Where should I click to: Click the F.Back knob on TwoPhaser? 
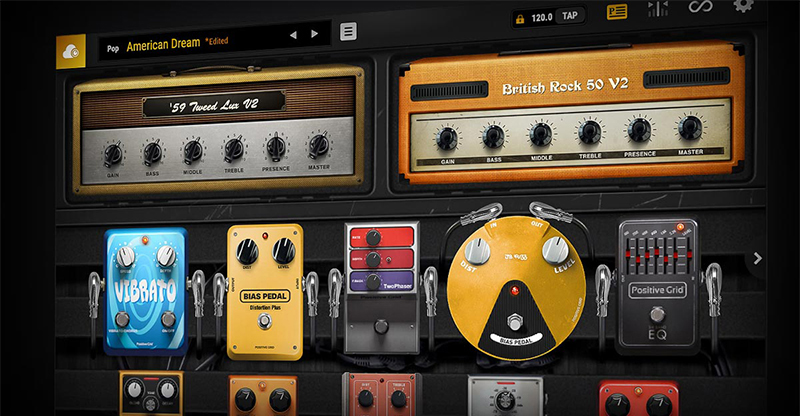373,281
